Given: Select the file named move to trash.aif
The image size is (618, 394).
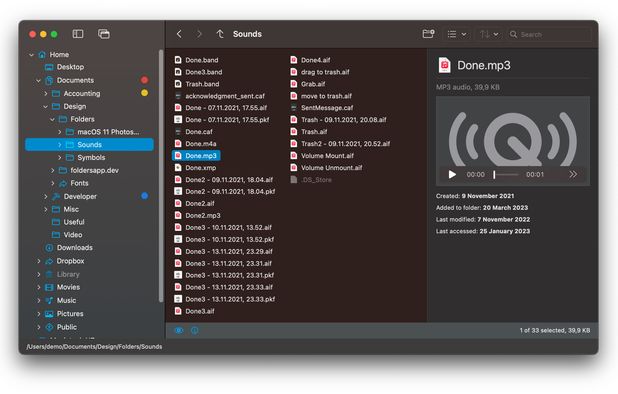Looking at the screenshot, I should pos(326,96).
